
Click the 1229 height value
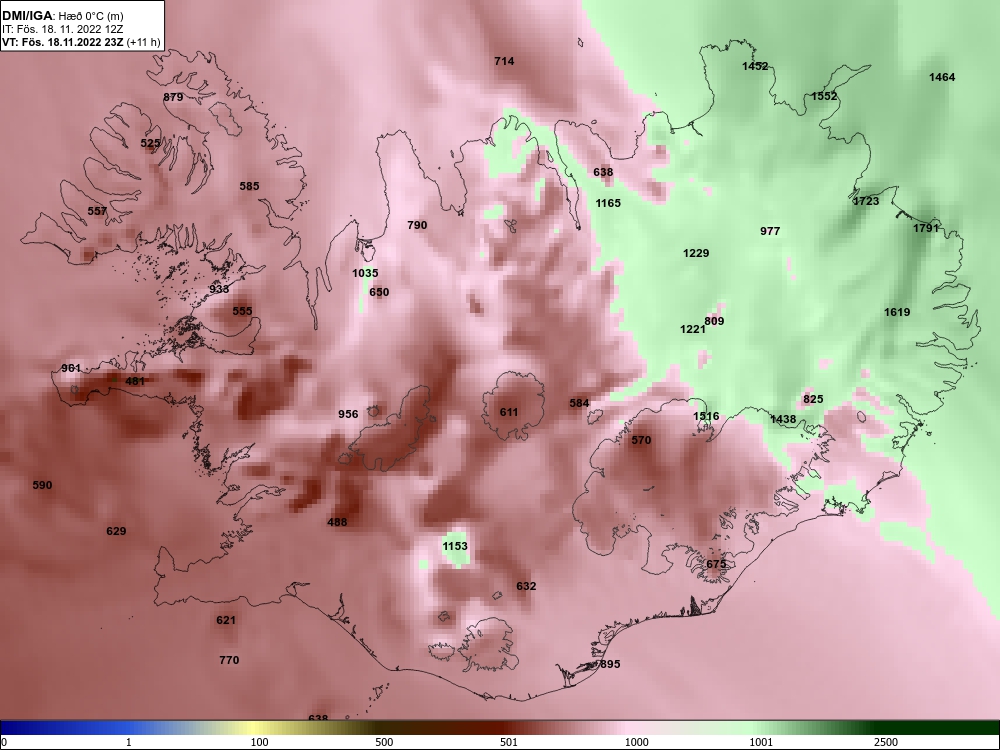(696, 253)
